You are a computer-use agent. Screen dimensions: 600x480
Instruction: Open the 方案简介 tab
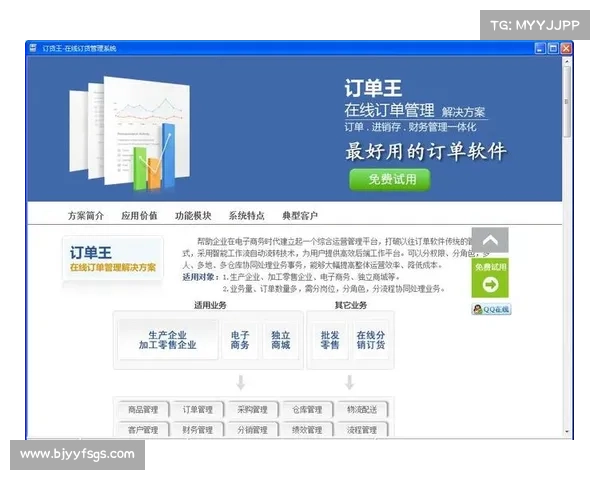click(86, 216)
